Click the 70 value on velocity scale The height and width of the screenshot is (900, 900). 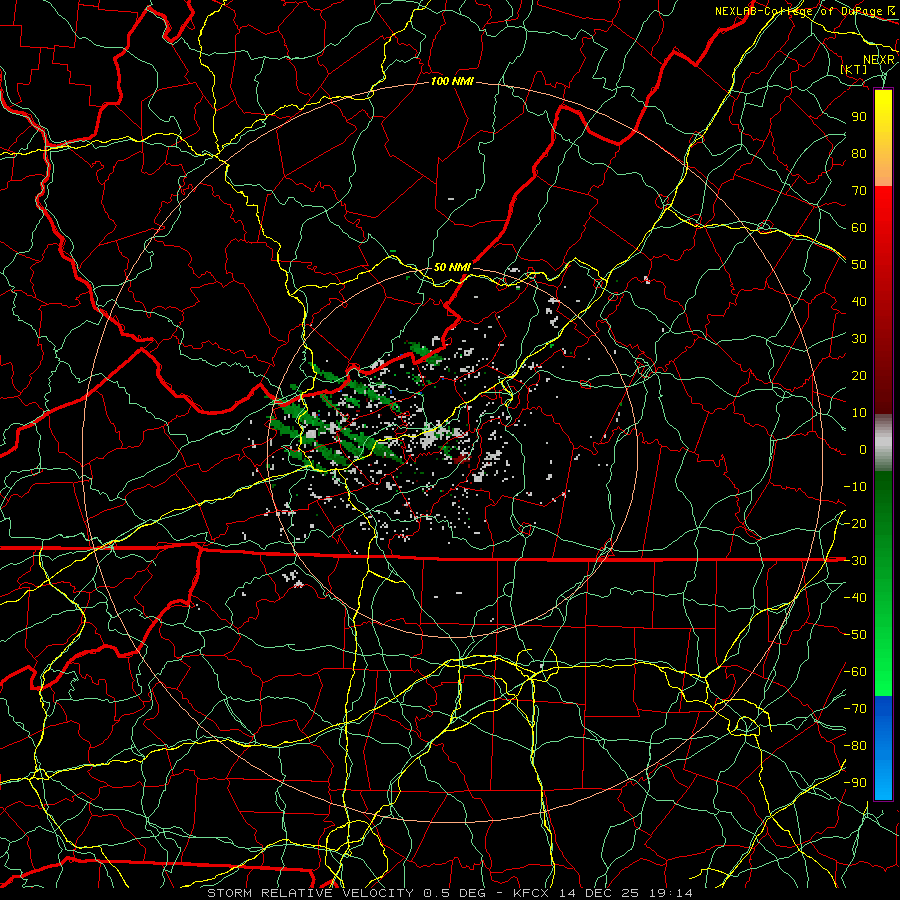859,191
